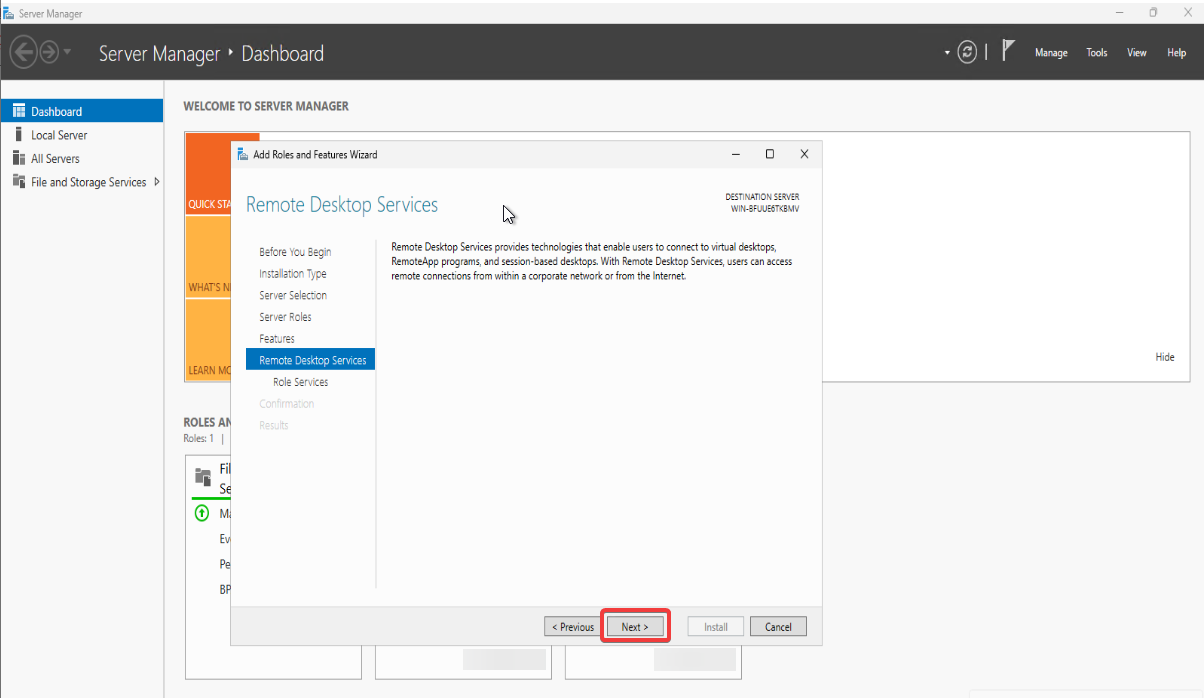
Task: Open the Notifications flag icon
Action: coord(1009,51)
